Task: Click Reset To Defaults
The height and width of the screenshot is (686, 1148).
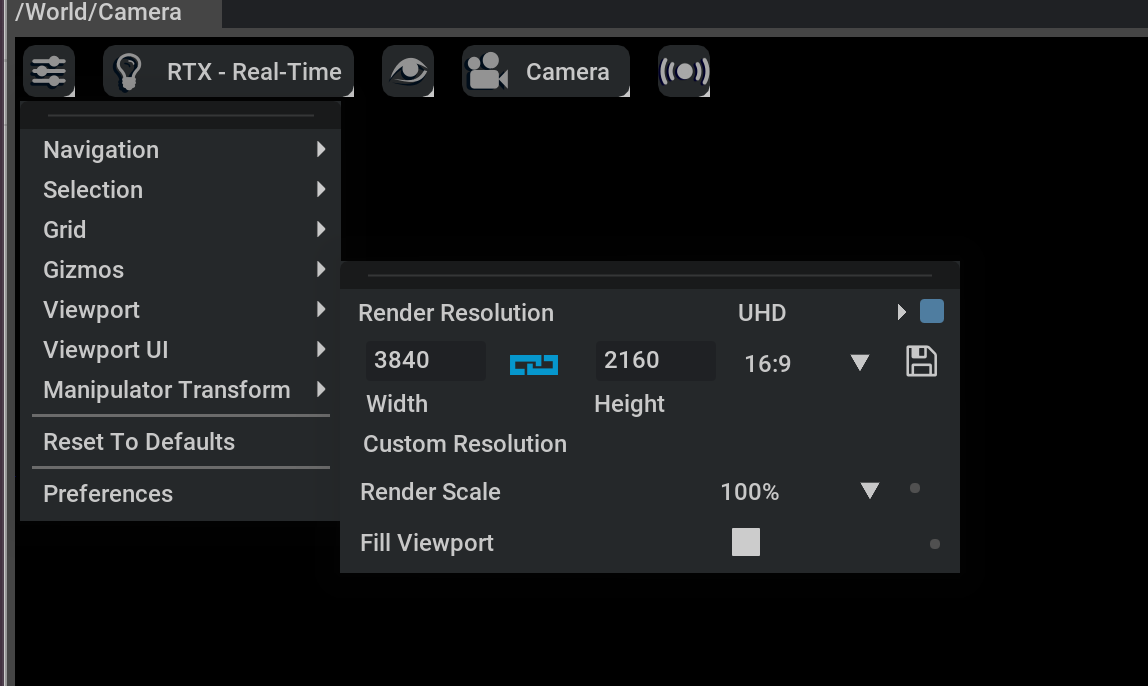Action: coord(139,442)
